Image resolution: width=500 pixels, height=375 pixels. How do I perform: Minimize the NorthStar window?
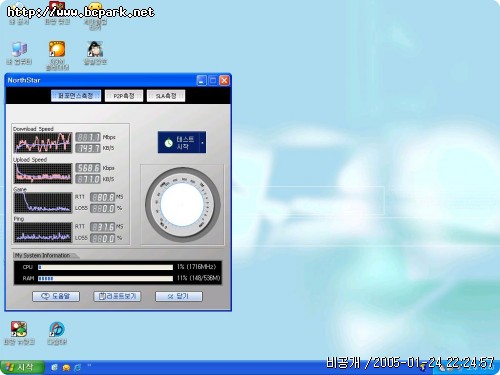click(x=202, y=80)
